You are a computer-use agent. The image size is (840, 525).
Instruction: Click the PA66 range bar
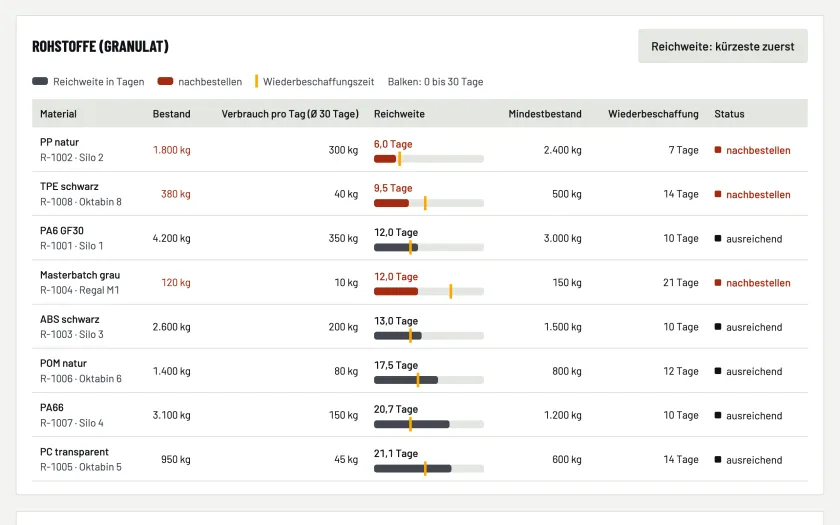429,424
